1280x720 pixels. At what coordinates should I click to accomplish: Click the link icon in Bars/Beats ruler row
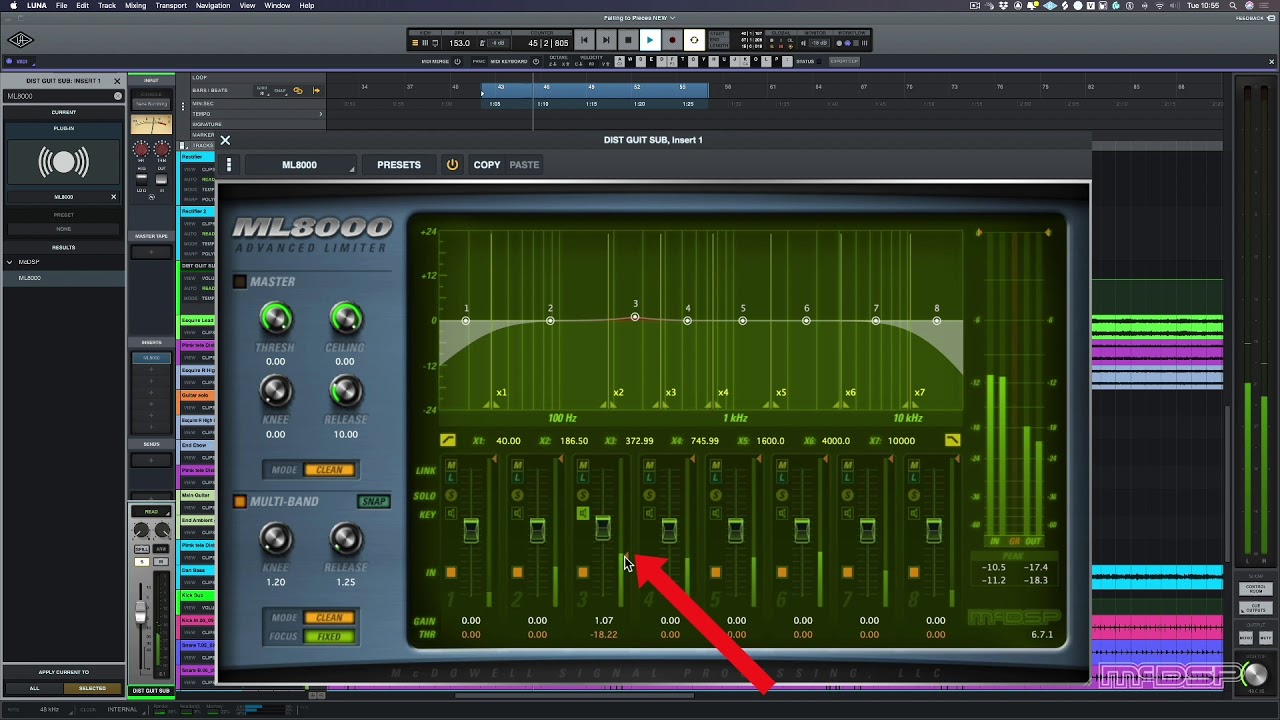[x=297, y=90]
